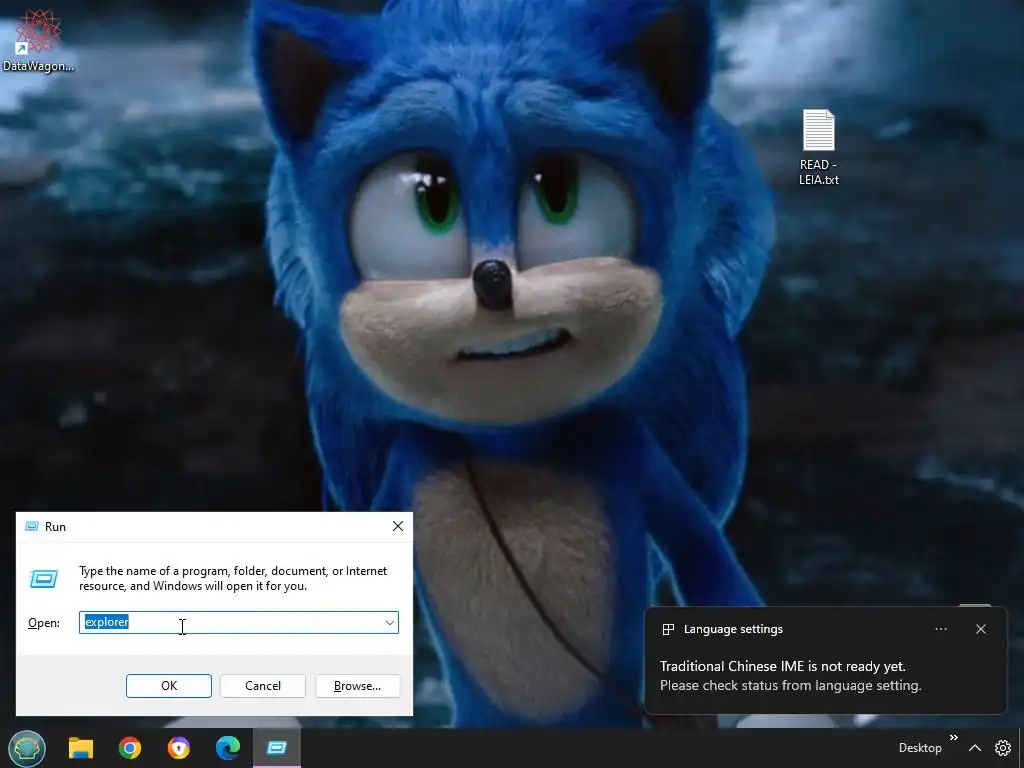Image resolution: width=1024 pixels, height=768 pixels.
Task: Open Language settings notification options menu
Action: (x=941, y=629)
